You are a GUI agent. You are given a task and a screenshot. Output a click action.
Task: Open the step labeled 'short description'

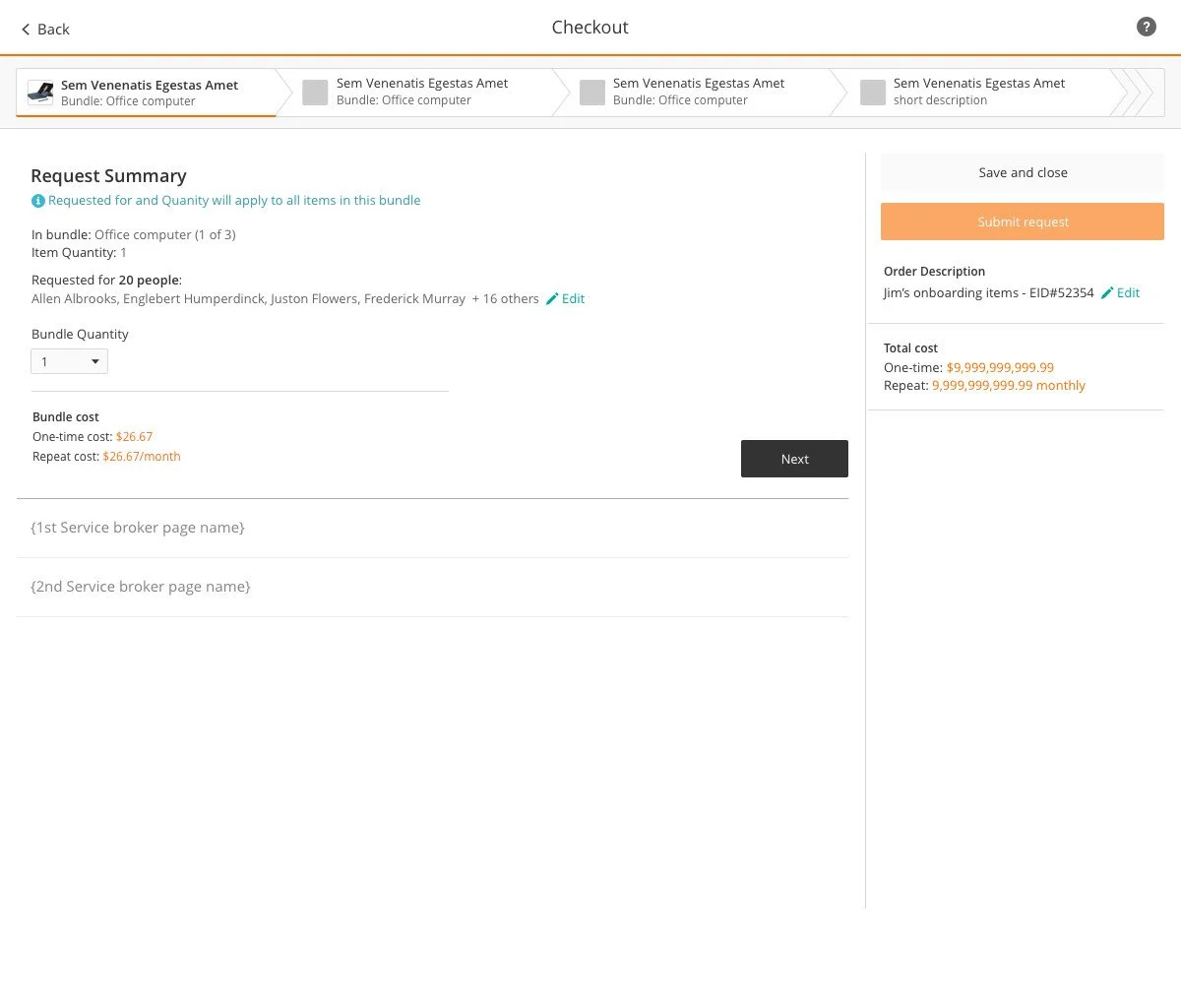[x=977, y=93]
